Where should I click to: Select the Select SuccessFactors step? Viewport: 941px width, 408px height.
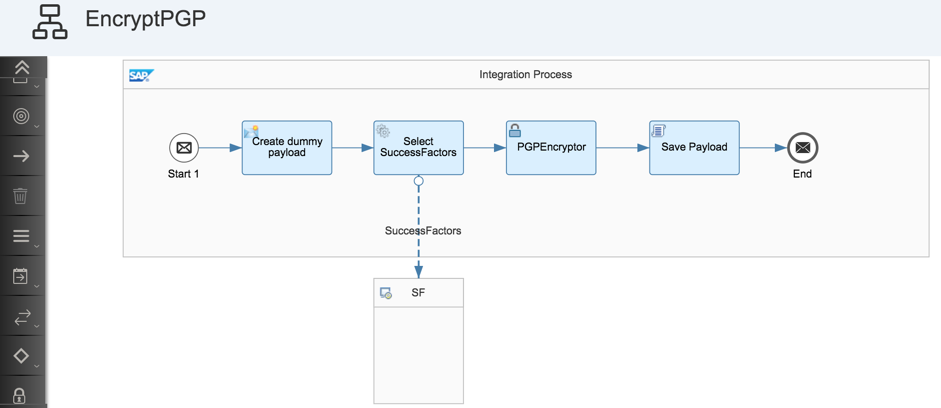[x=418, y=148]
